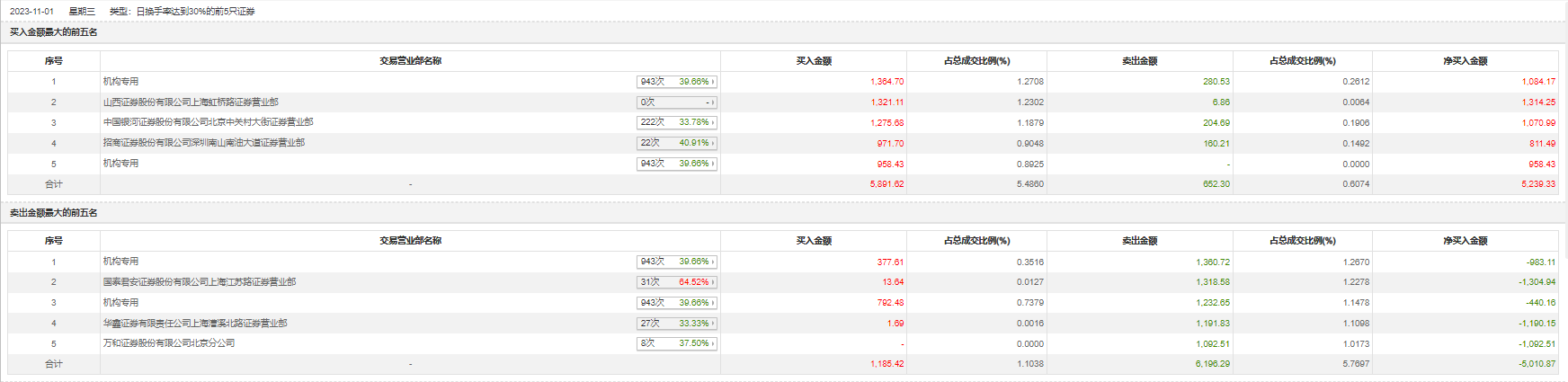Viewport: 1568px width, 382px height.
Task: Click the 买入金额最大的前五名 section title
Action: point(54,32)
